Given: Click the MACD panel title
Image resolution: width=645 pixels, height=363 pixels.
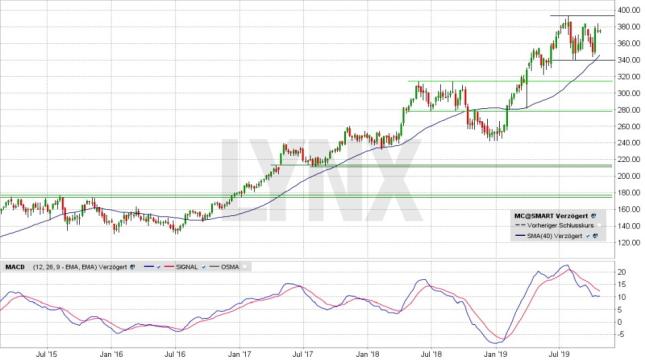Looking at the screenshot, I should coord(15,267).
